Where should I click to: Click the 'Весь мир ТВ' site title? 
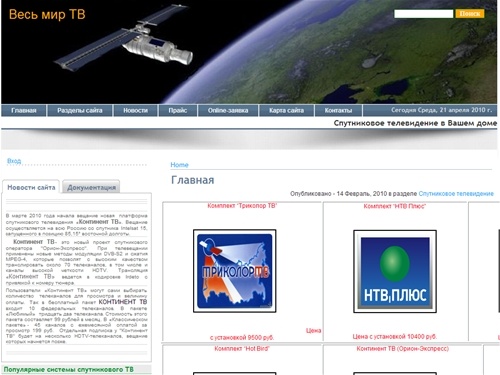[x=47, y=15]
